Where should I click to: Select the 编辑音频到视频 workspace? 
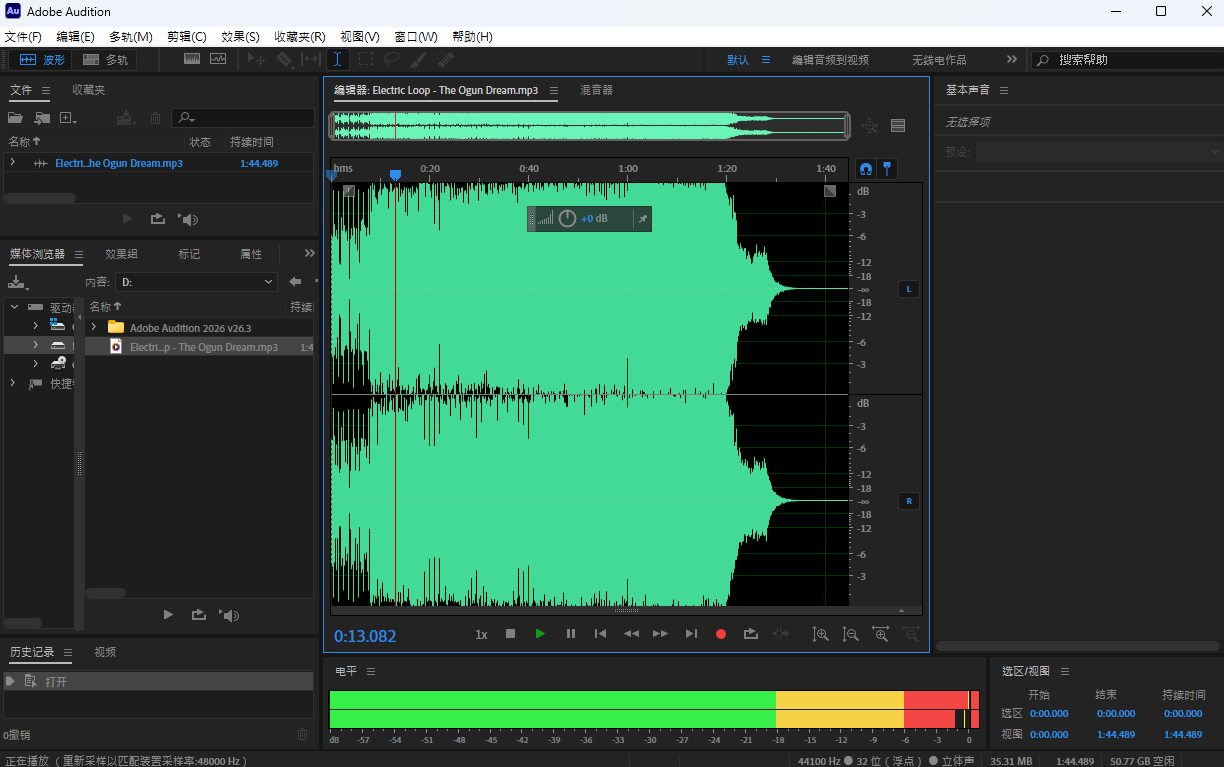(830, 60)
